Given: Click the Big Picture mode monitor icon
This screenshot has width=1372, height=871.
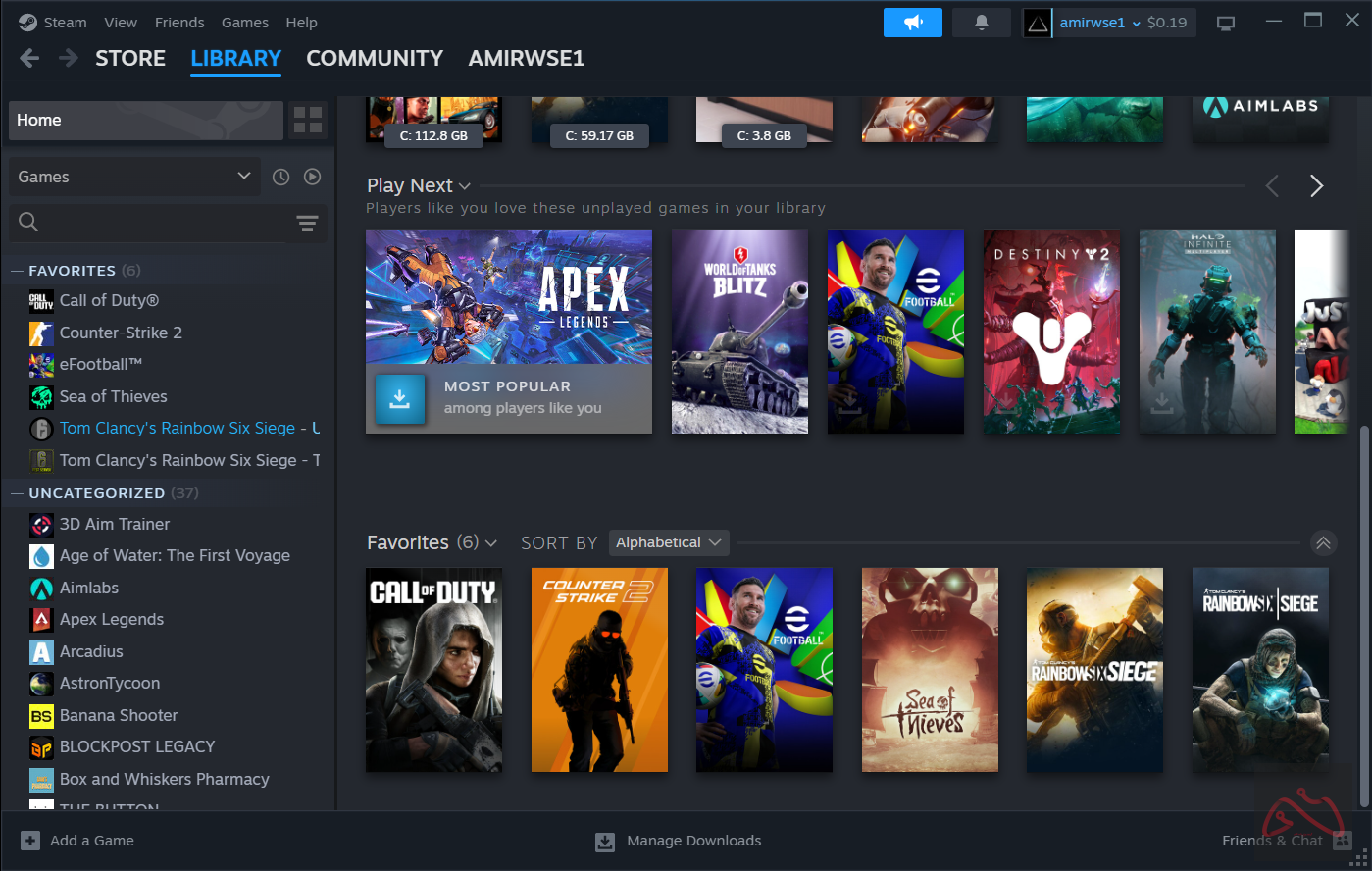Looking at the screenshot, I should (x=1225, y=23).
